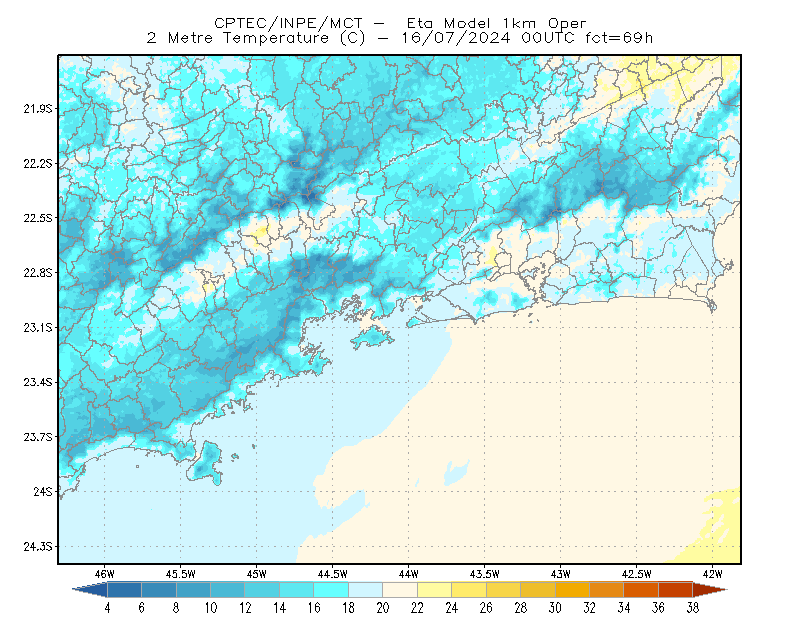Pick the 4–6 °C dark blue swatch

tap(124, 589)
